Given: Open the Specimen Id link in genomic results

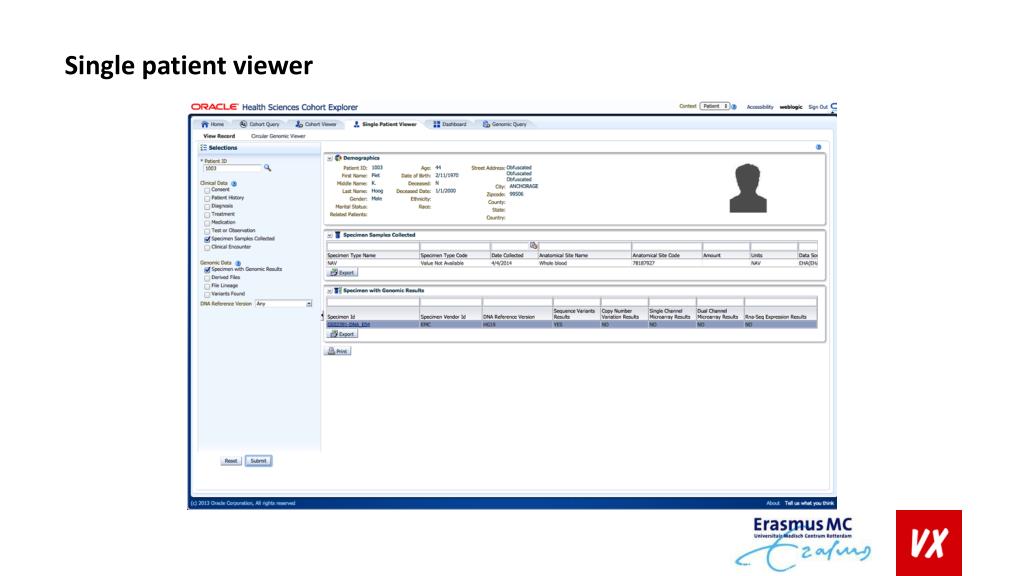Looking at the screenshot, I should pyautogui.click(x=348, y=325).
